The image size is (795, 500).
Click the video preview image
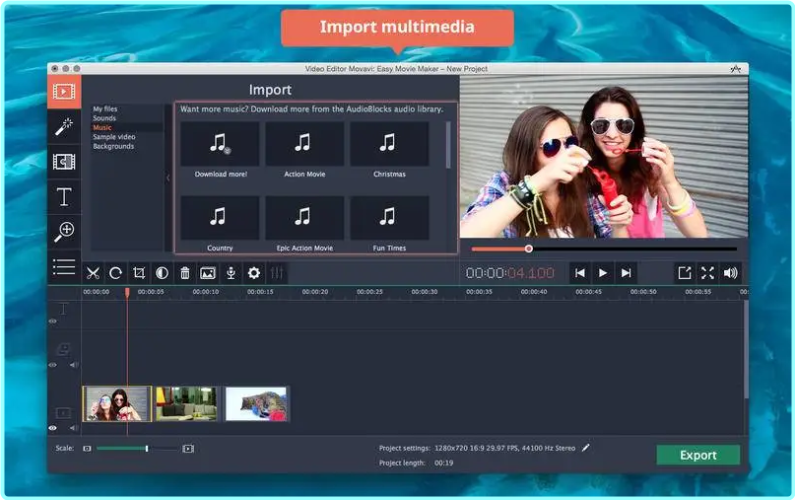click(x=603, y=157)
